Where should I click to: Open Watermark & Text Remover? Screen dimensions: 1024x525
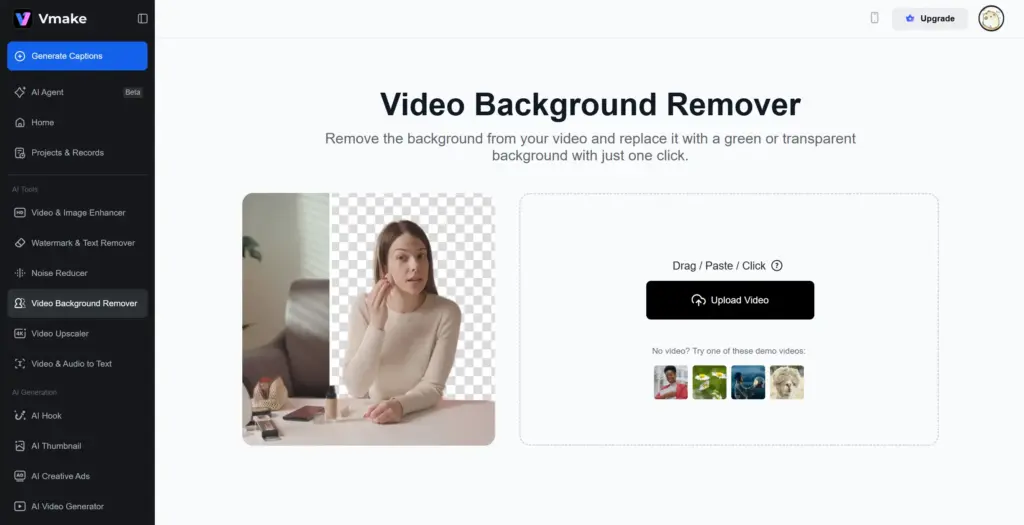tap(77, 242)
